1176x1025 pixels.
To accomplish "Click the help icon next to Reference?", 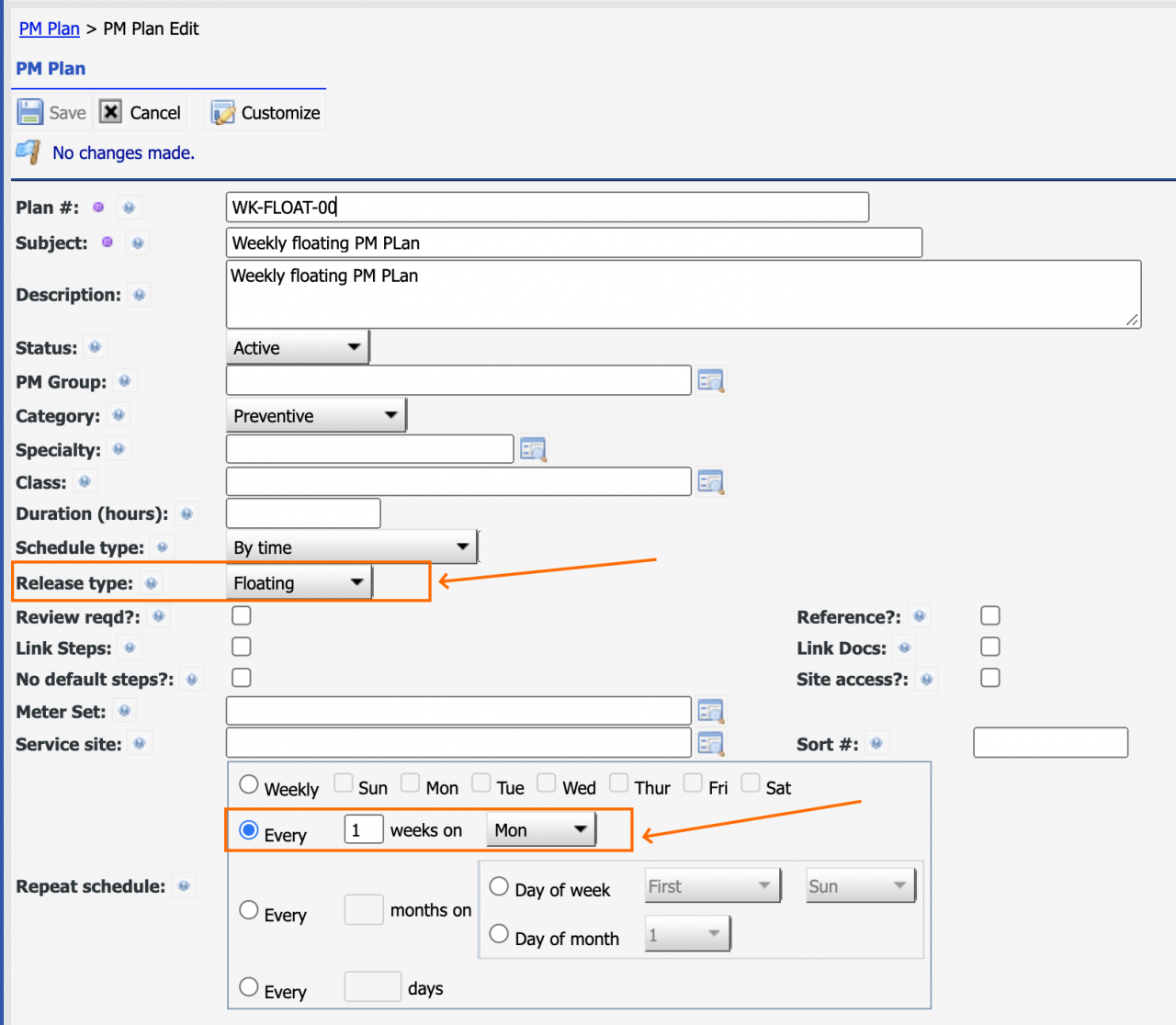I will pyautogui.click(x=920, y=616).
